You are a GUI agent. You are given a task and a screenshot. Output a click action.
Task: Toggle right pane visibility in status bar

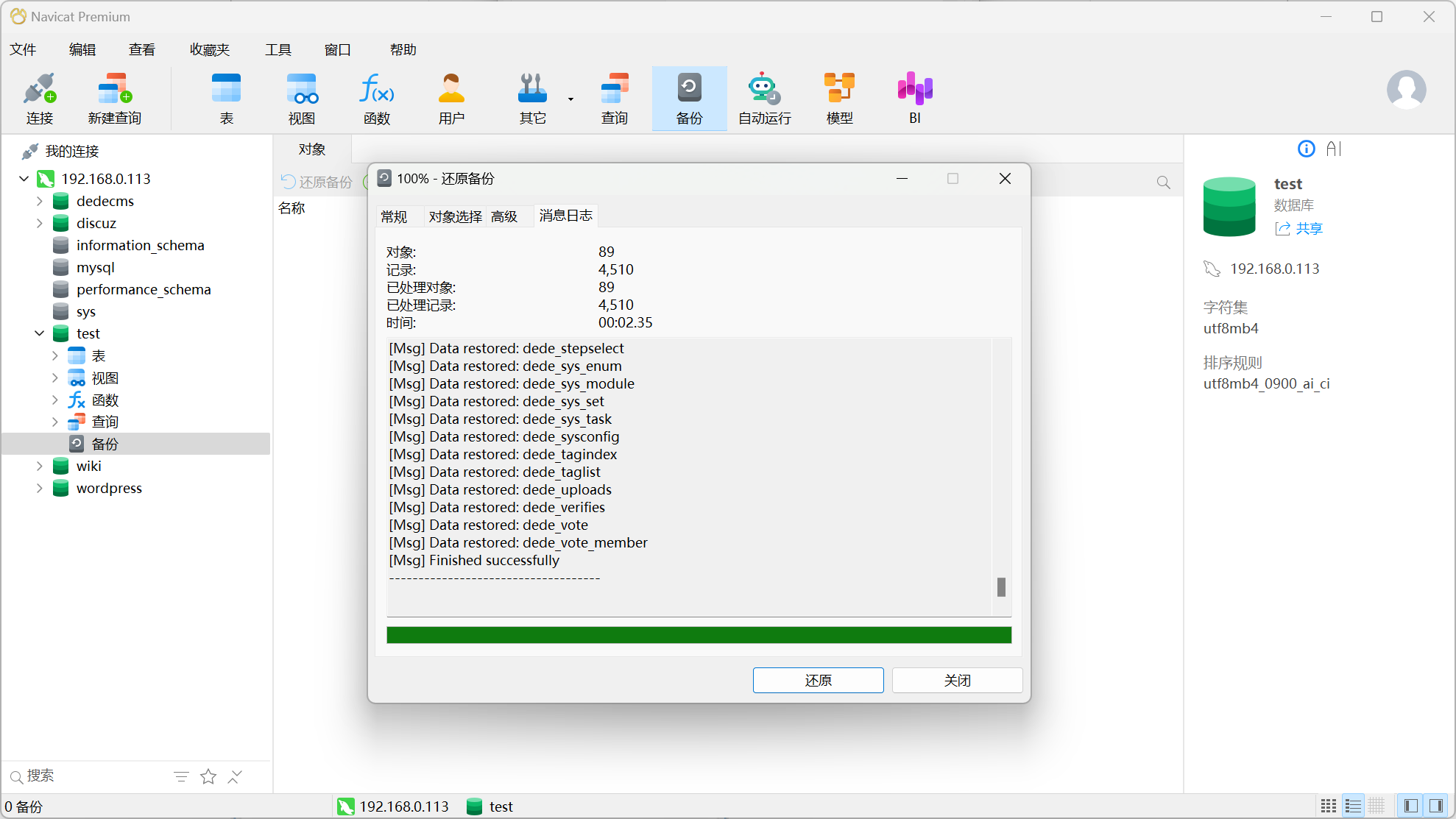point(1435,806)
